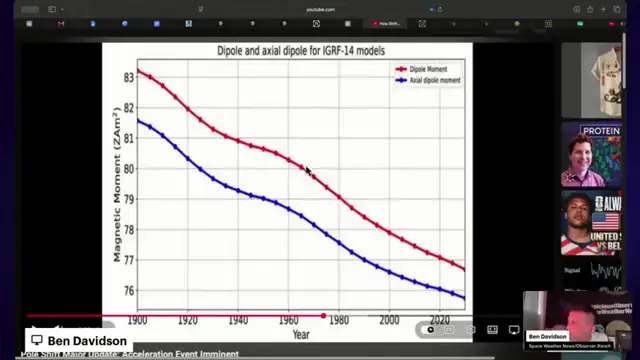
Task: Open YouTube player settings gear
Action: (471, 330)
